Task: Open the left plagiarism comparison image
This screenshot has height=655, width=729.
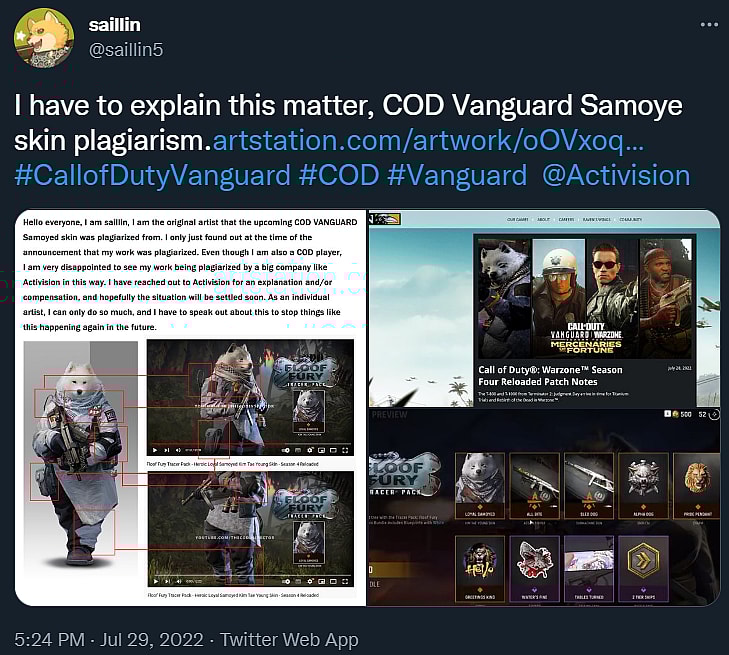Action: point(191,408)
